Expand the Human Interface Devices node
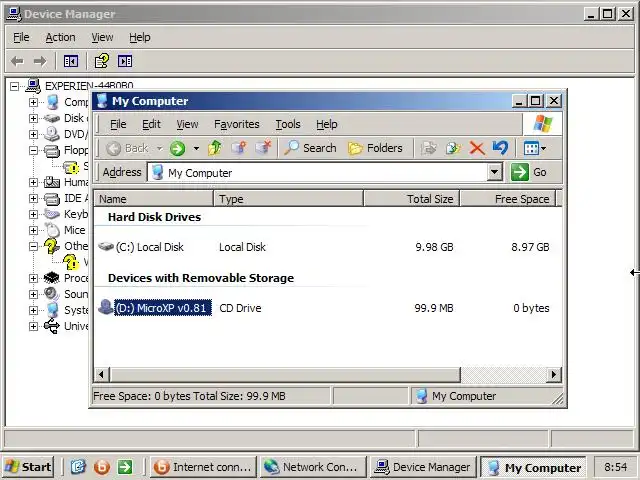640x480 pixels. click(x=33, y=182)
